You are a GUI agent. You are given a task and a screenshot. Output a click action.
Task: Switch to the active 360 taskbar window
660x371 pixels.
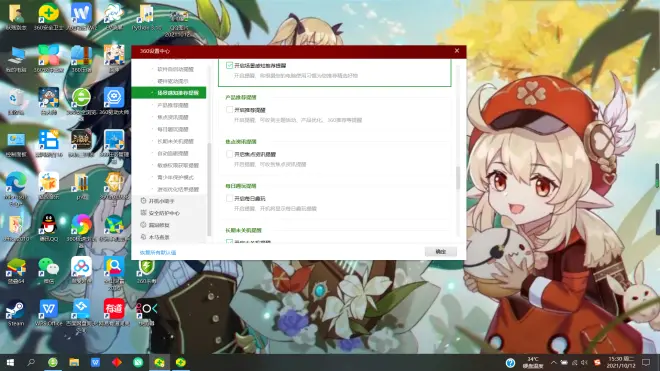click(x=160, y=362)
